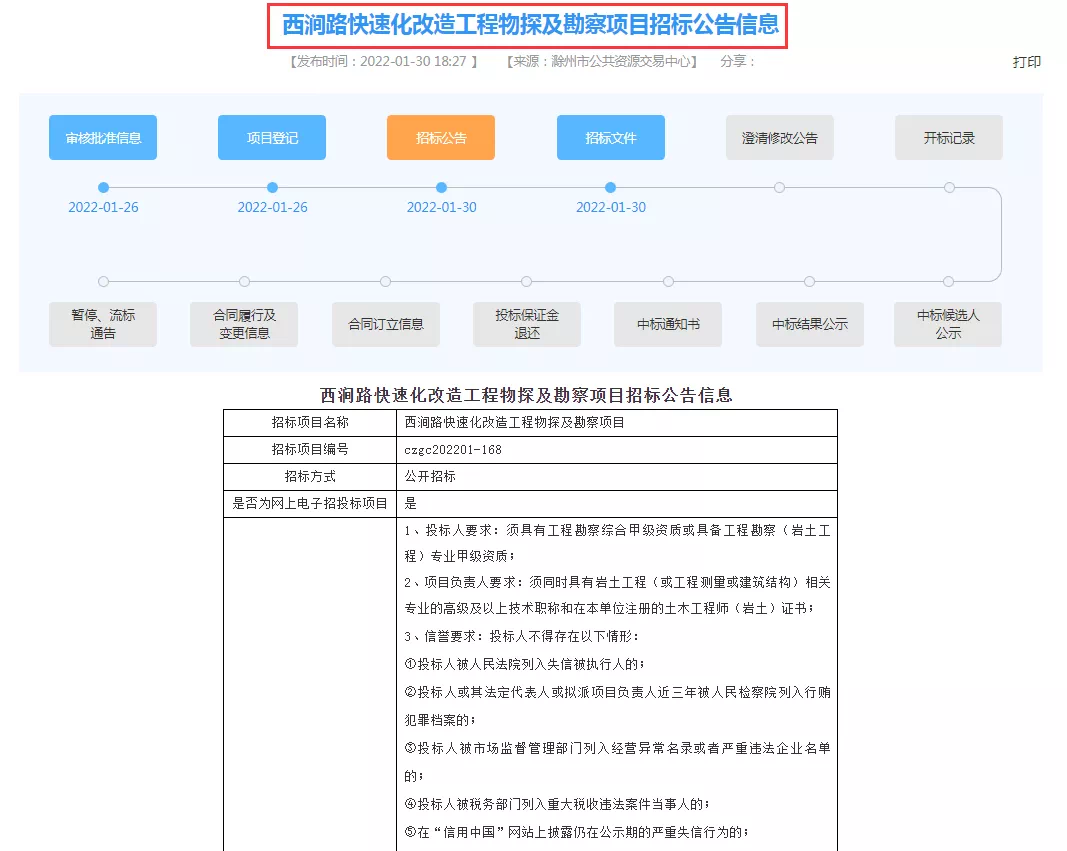Click the 打印 print link

[x=1026, y=62]
